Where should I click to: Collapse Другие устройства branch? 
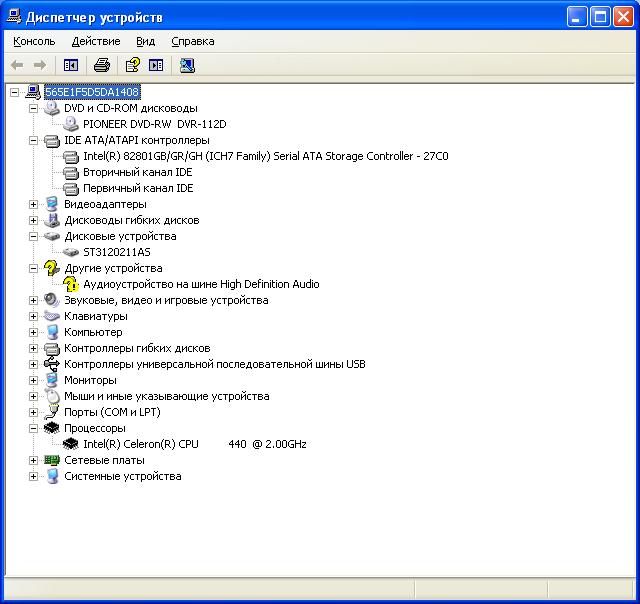pos(33,269)
